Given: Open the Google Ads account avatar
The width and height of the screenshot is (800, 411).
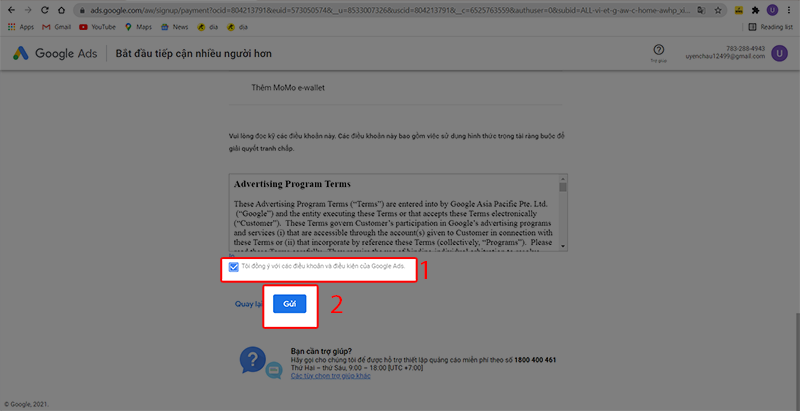Looking at the screenshot, I should [x=779, y=54].
